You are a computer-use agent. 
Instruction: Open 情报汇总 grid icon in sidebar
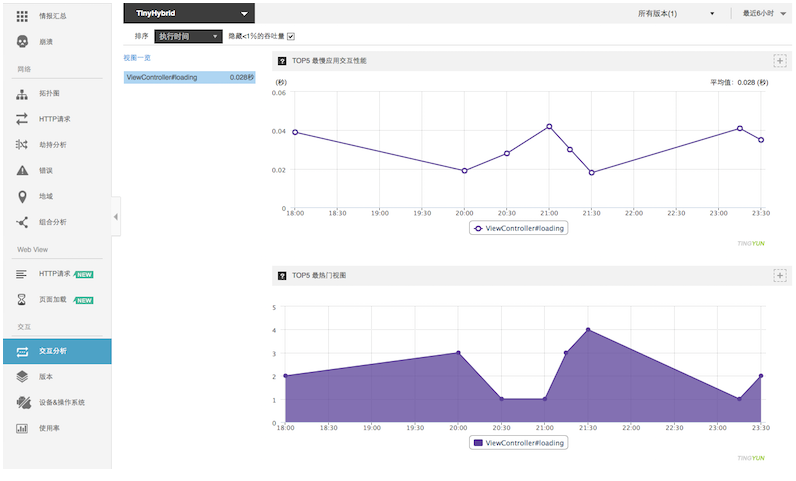(x=22, y=16)
